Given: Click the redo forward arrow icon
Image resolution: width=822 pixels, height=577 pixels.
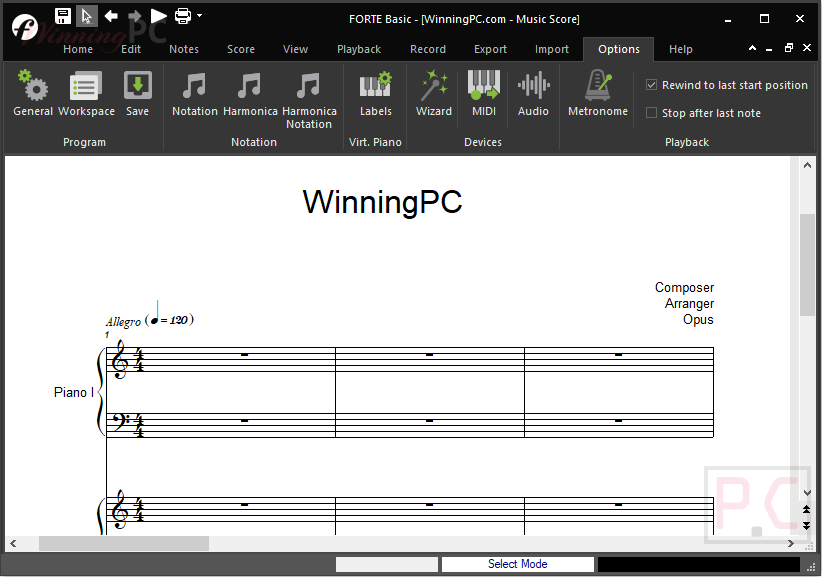Looking at the screenshot, I should (135, 16).
